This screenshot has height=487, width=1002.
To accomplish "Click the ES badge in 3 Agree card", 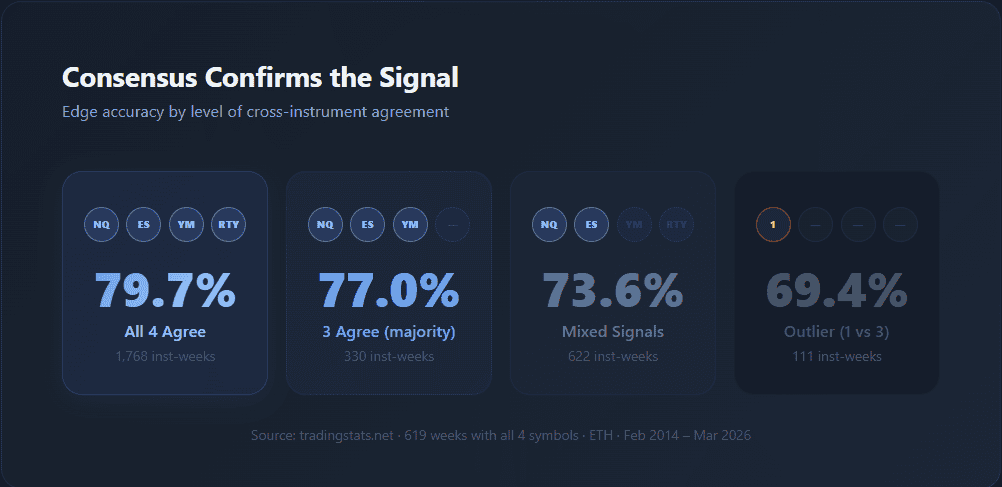I will [x=368, y=224].
